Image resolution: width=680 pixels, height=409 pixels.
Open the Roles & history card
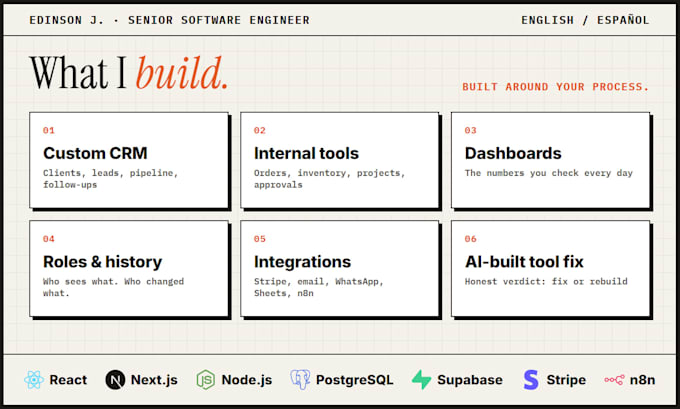129,269
